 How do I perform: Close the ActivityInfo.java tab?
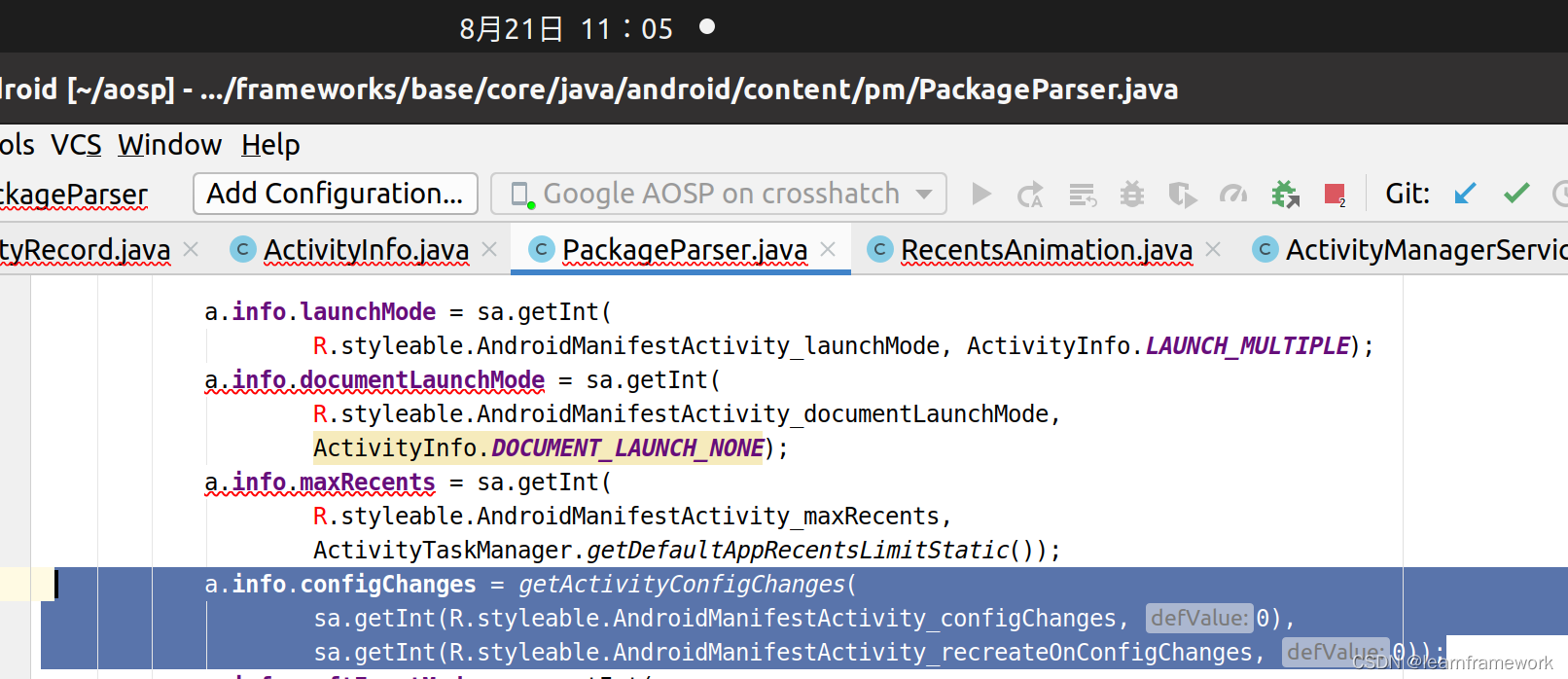pyautogui.click(x=489, y=250)
